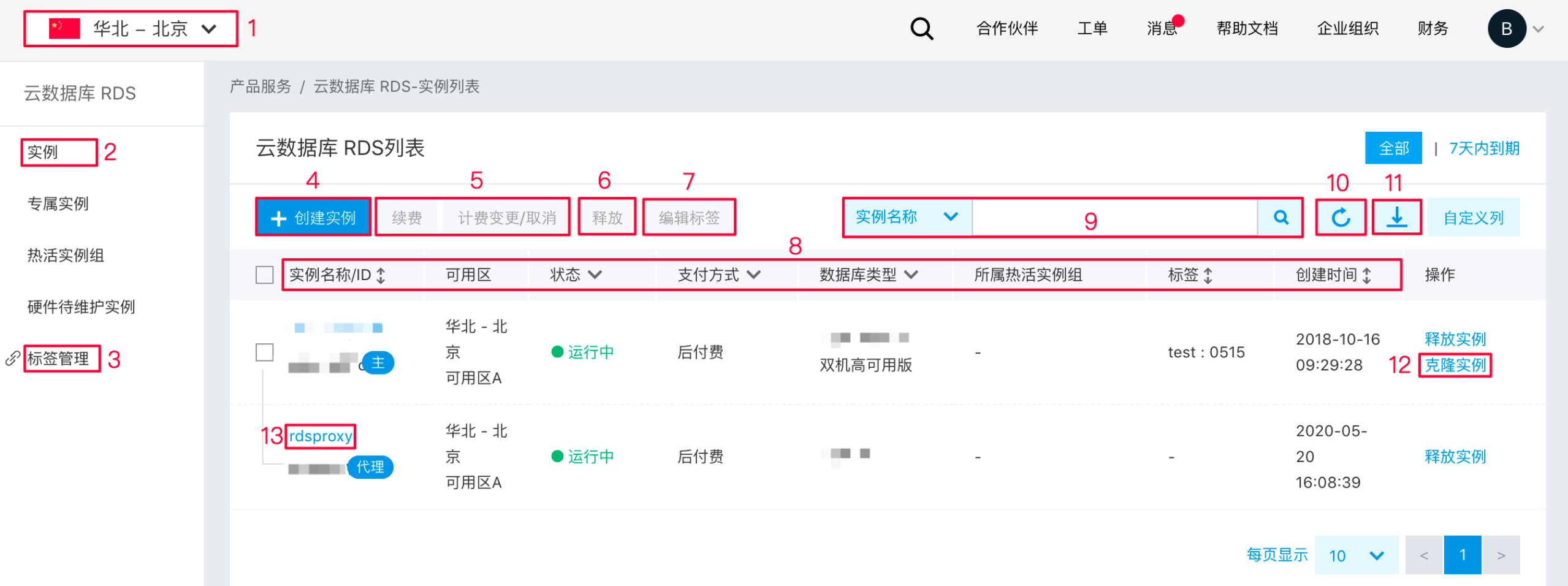The width and height of the screenshot is (1568, 586).
Task: Open 工单 in top navigation
Action: point(1092,29)
